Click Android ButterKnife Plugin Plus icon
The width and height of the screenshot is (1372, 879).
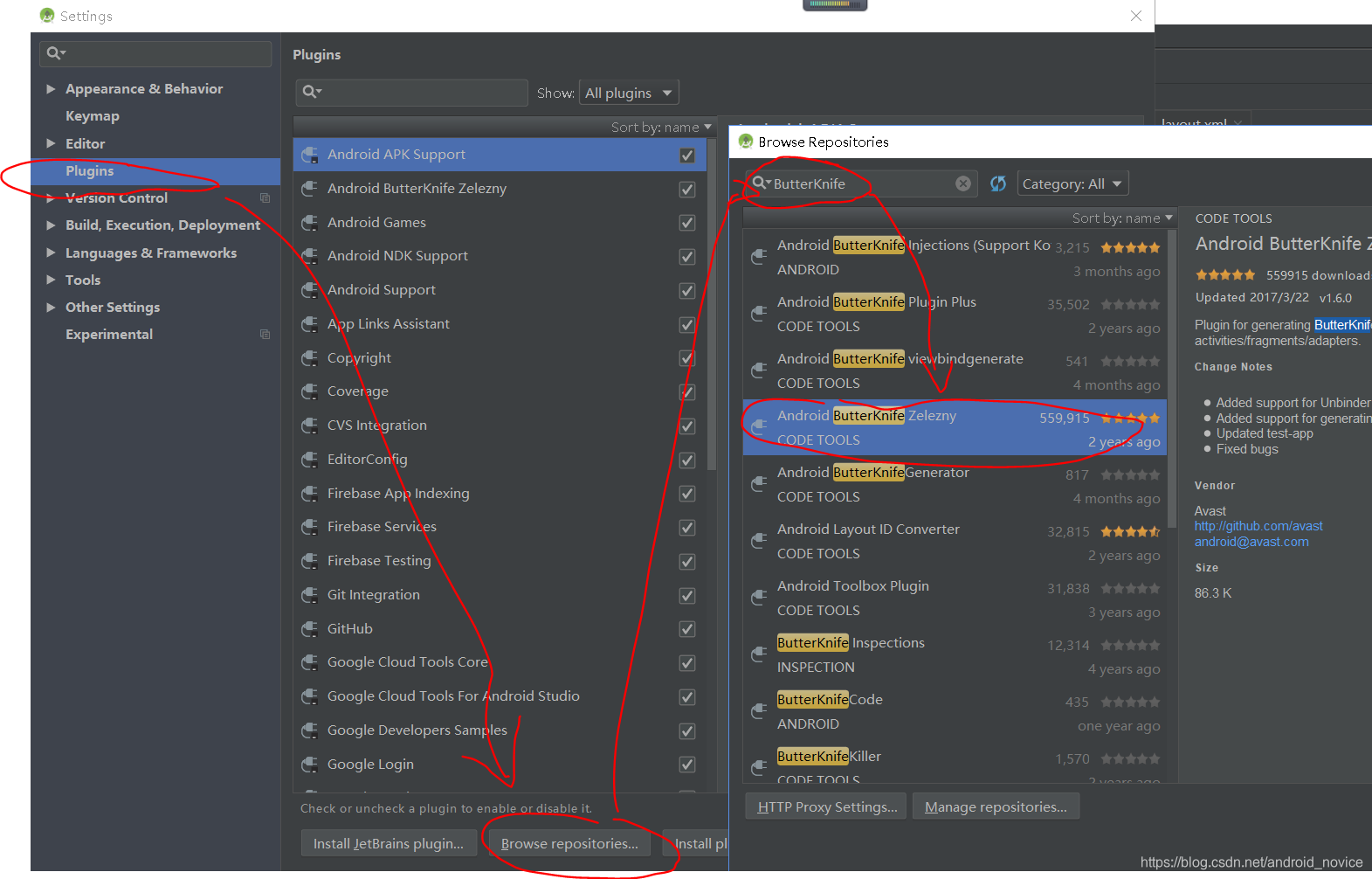759,314
